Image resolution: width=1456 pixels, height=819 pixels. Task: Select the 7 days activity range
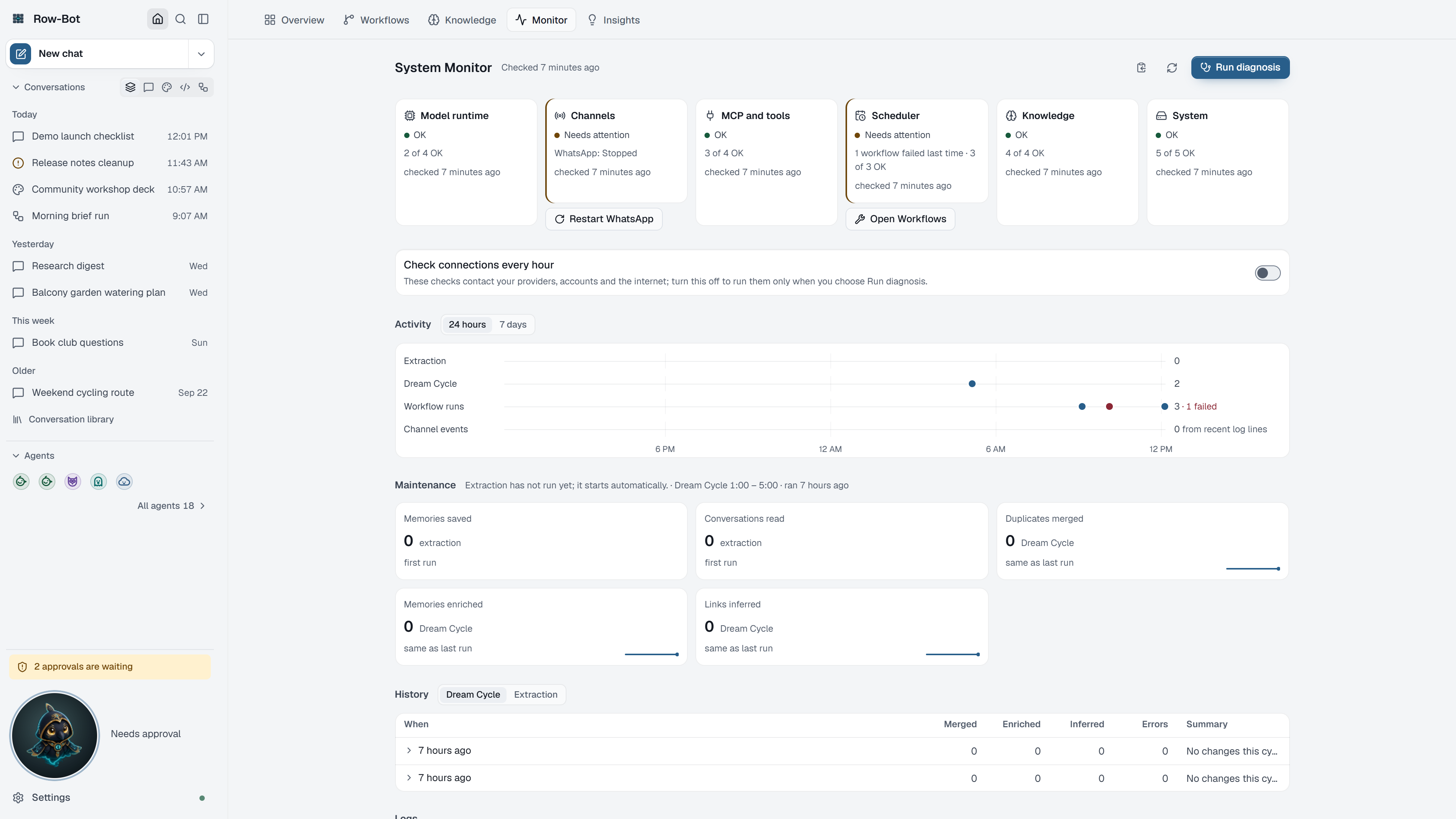[x=513, y=325]
